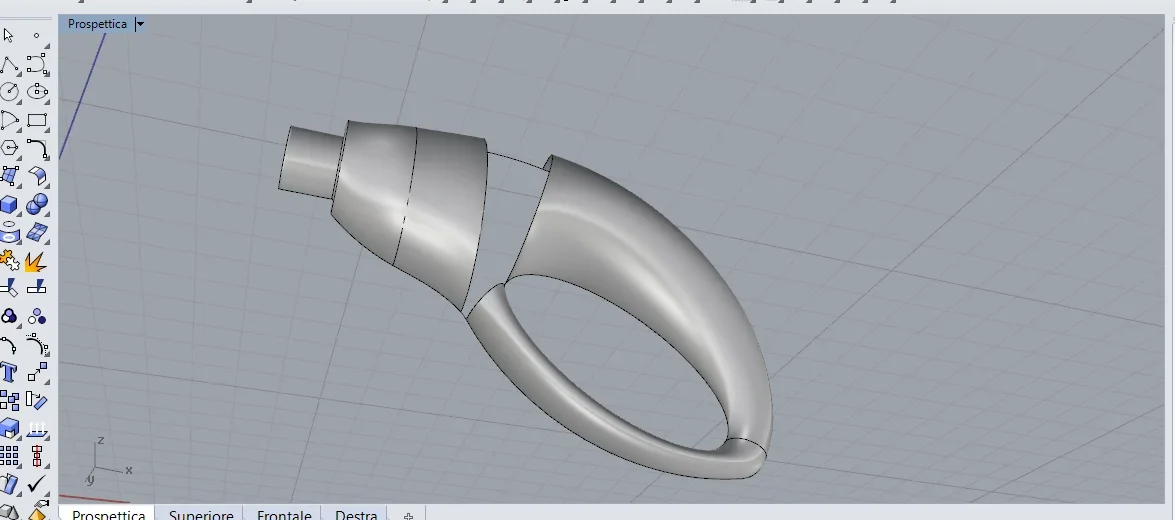
Task: Select the Arc tool
Action: pos(9,120)
